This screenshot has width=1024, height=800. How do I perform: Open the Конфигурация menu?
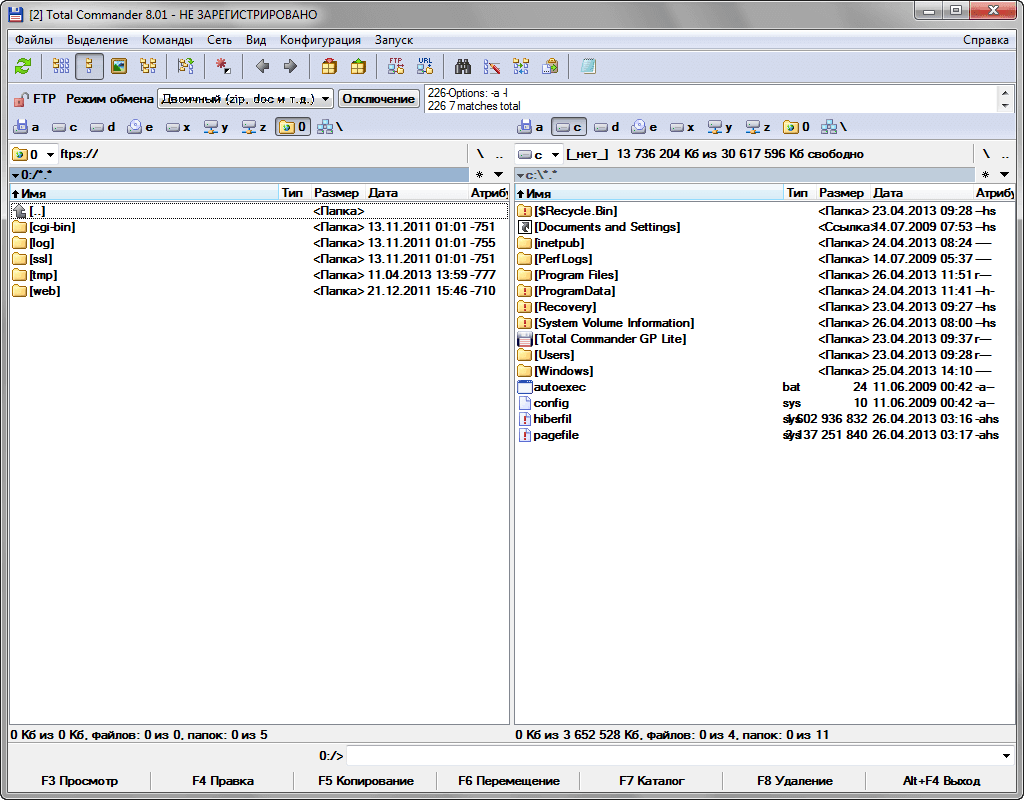pos(320,40)
